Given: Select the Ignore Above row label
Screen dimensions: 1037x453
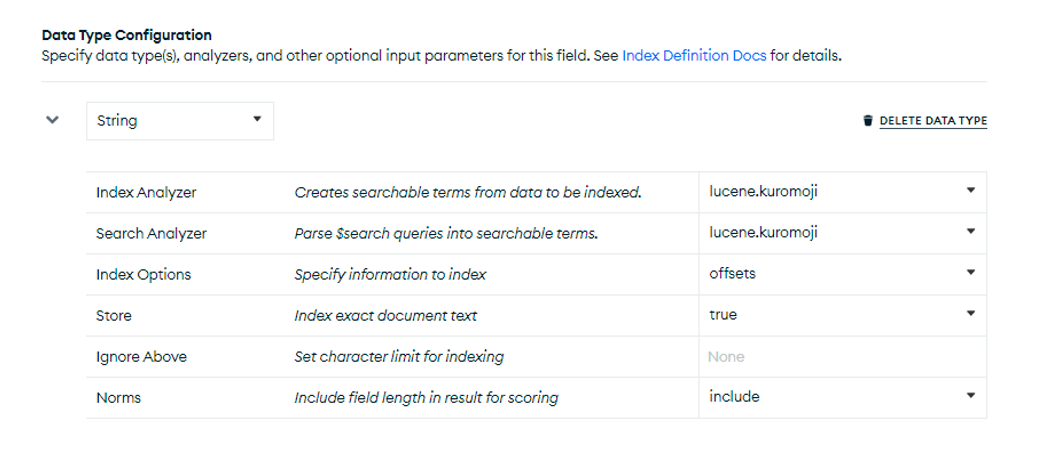Looking at the screenshot, I should pyautogui.click(x=142, y=357).
